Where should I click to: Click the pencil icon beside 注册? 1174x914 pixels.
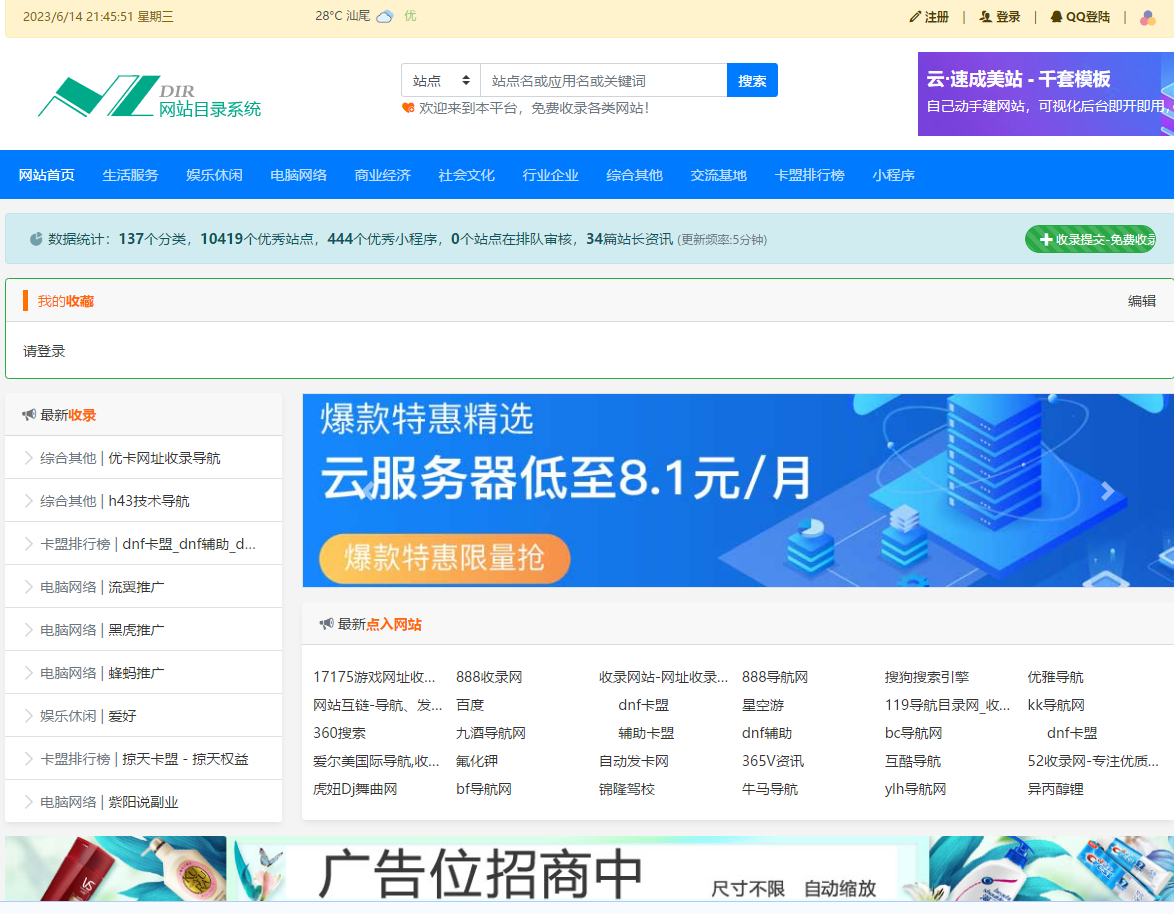pos(915,17)
